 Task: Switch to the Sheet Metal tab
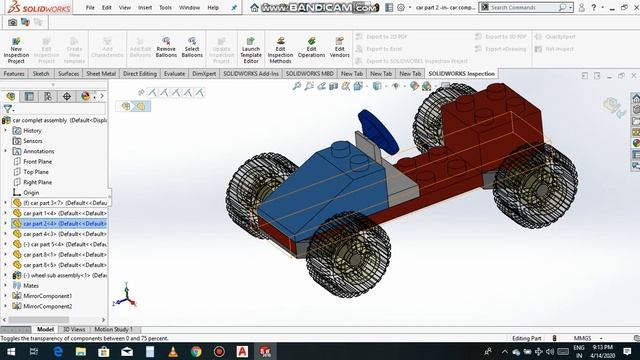[x=101, y=73]
